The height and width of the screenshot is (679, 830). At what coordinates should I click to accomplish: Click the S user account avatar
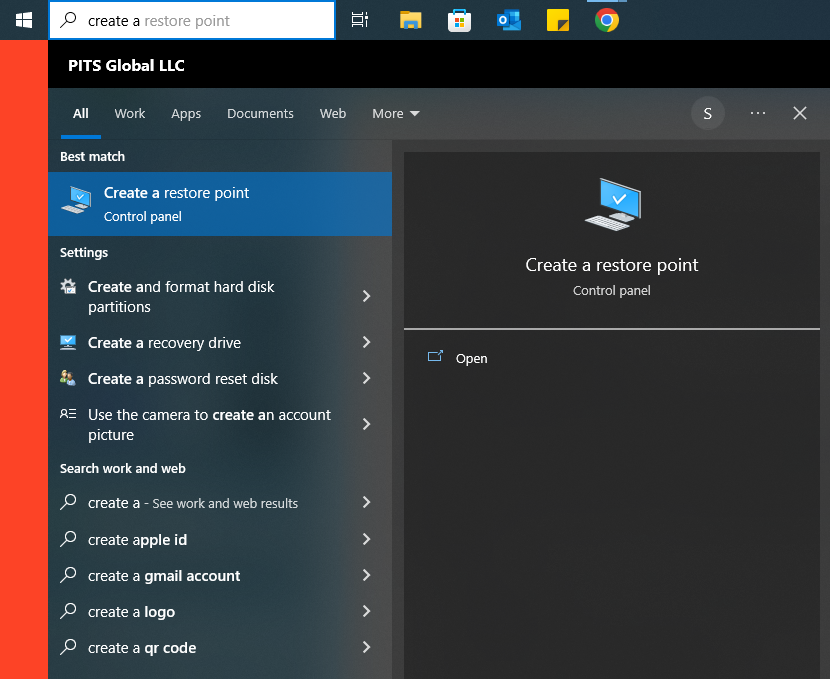click(x=708, y=113)
